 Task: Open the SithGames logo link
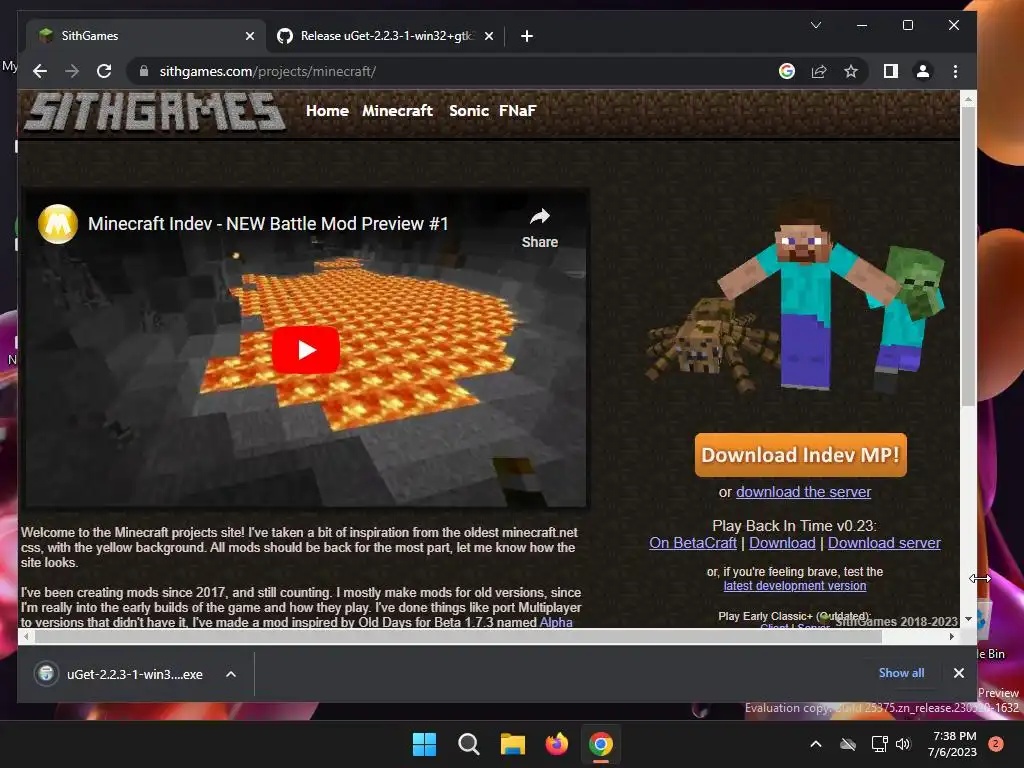155,111
